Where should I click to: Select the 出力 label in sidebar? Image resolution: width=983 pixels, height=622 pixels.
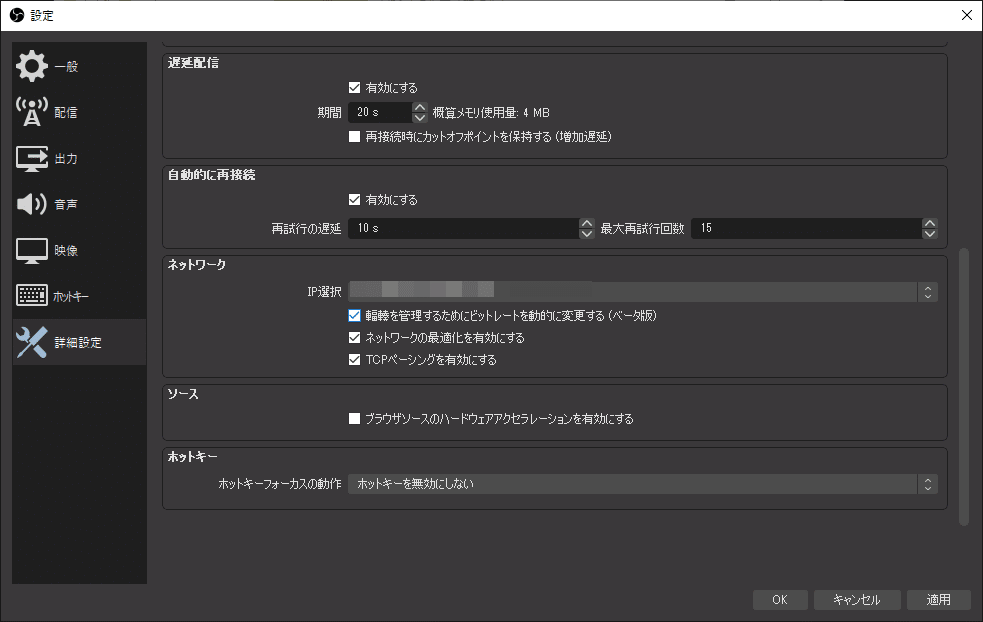coord(66,159)
